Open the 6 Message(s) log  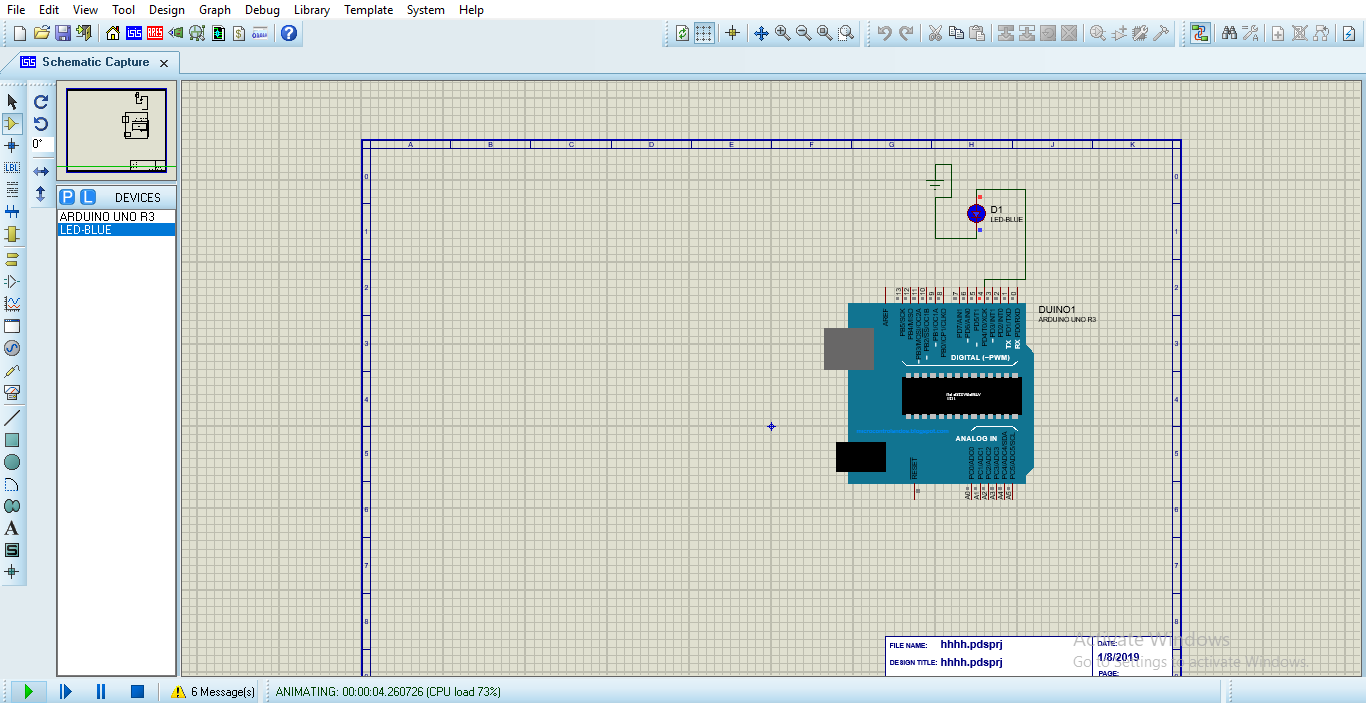[214, 691]
